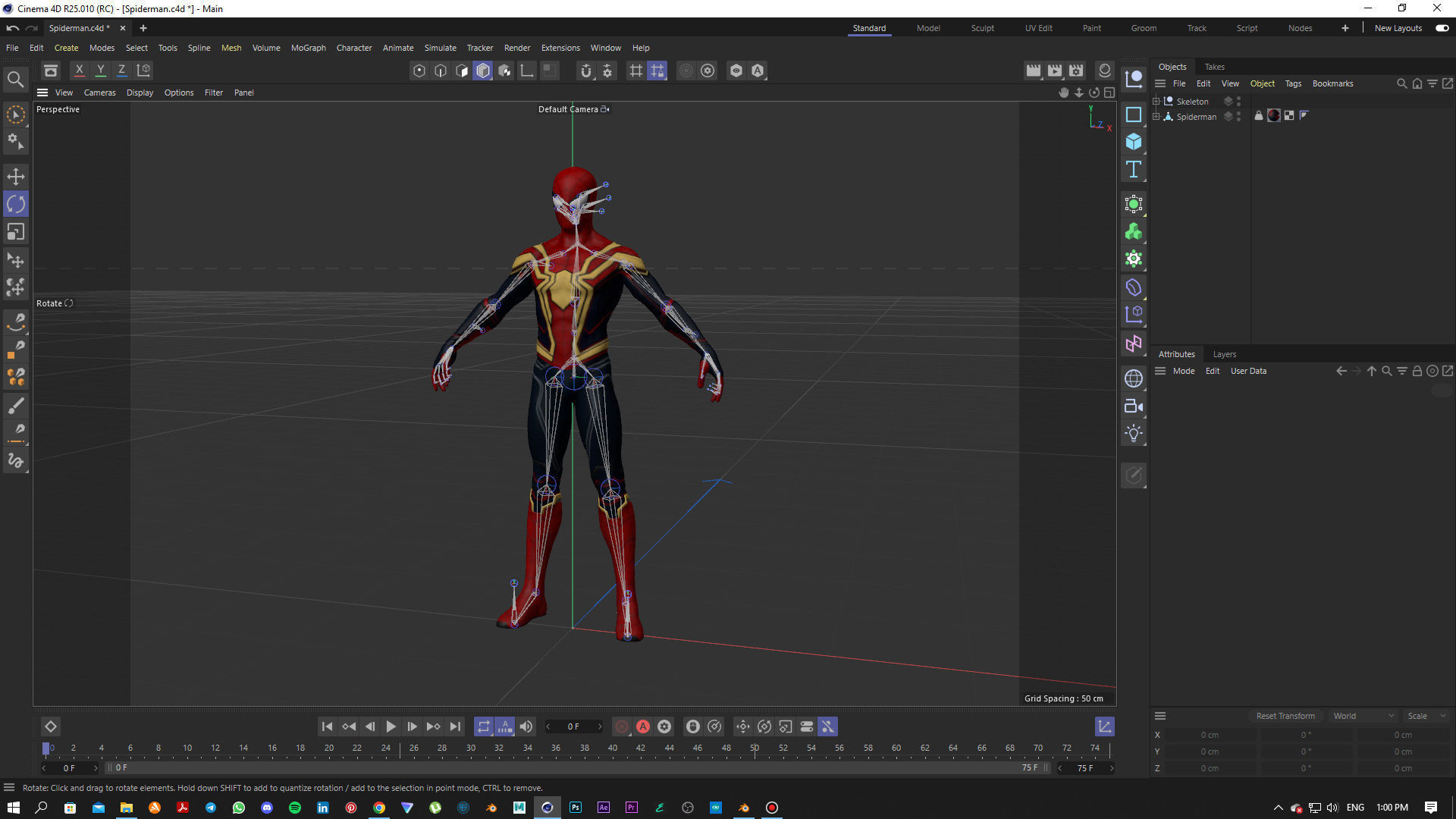Viewport: 1456px width, 819px height.
Task: Toggle Skeleton visibility dots
Action: 1238,101
